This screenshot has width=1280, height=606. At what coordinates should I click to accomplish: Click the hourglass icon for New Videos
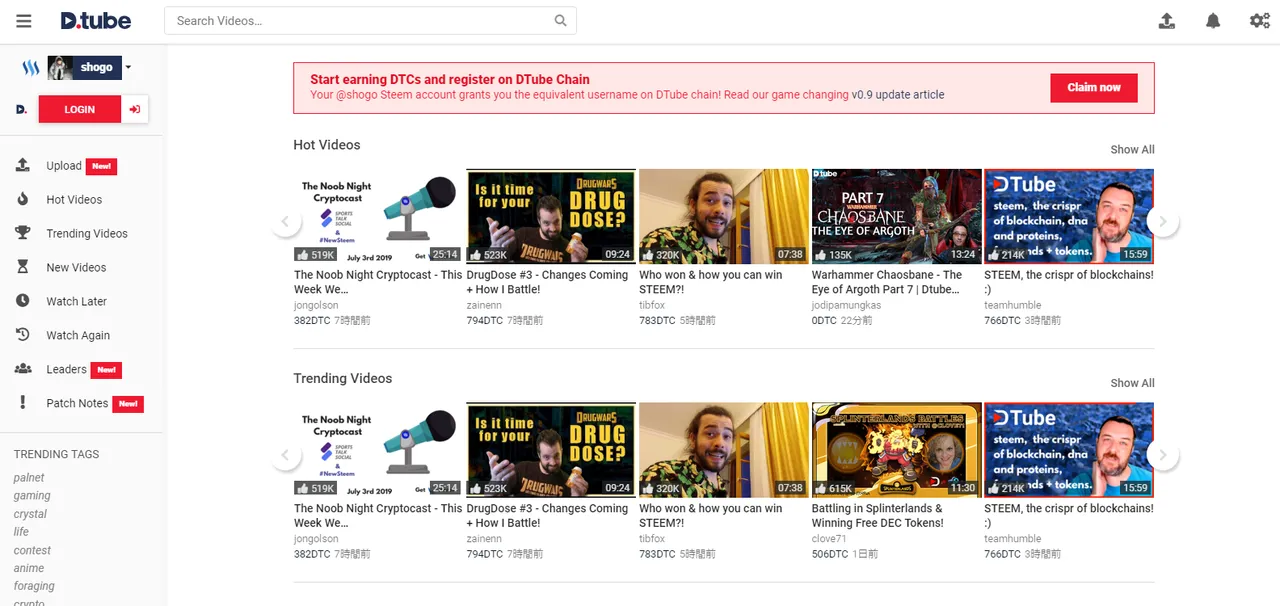pos(23,267)
